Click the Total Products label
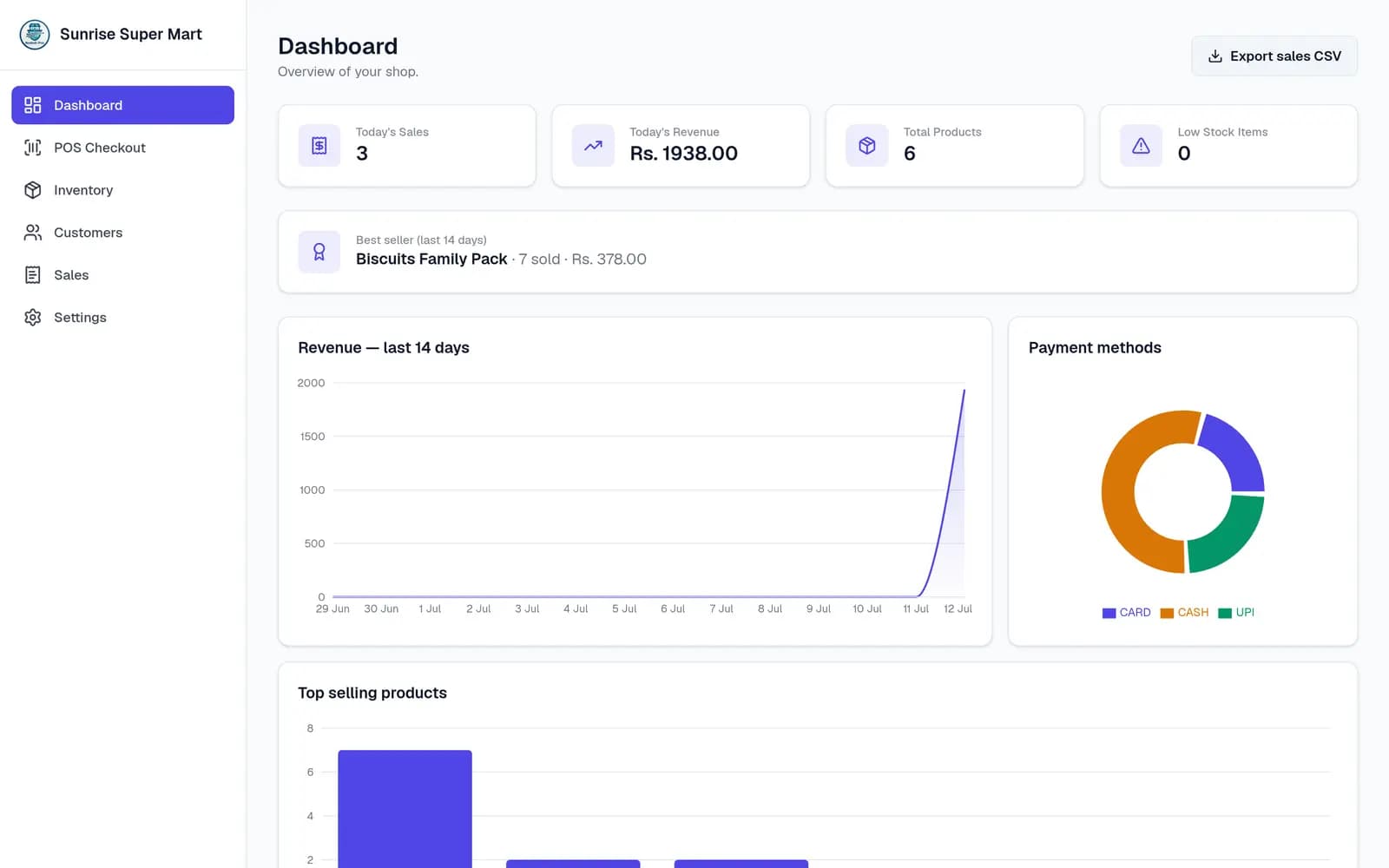The width and height of the screenshot is (1389, 868). click(x=942, y=132)
